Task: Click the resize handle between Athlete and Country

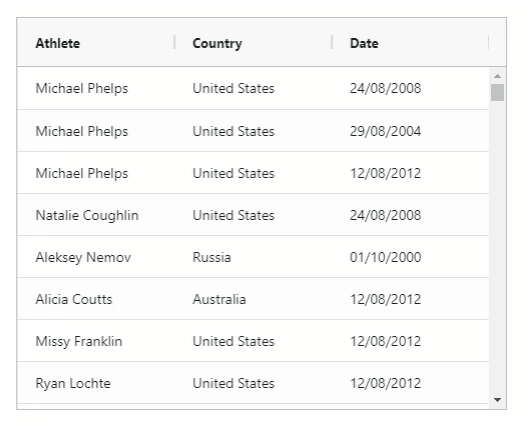Action: coord(174,42)
